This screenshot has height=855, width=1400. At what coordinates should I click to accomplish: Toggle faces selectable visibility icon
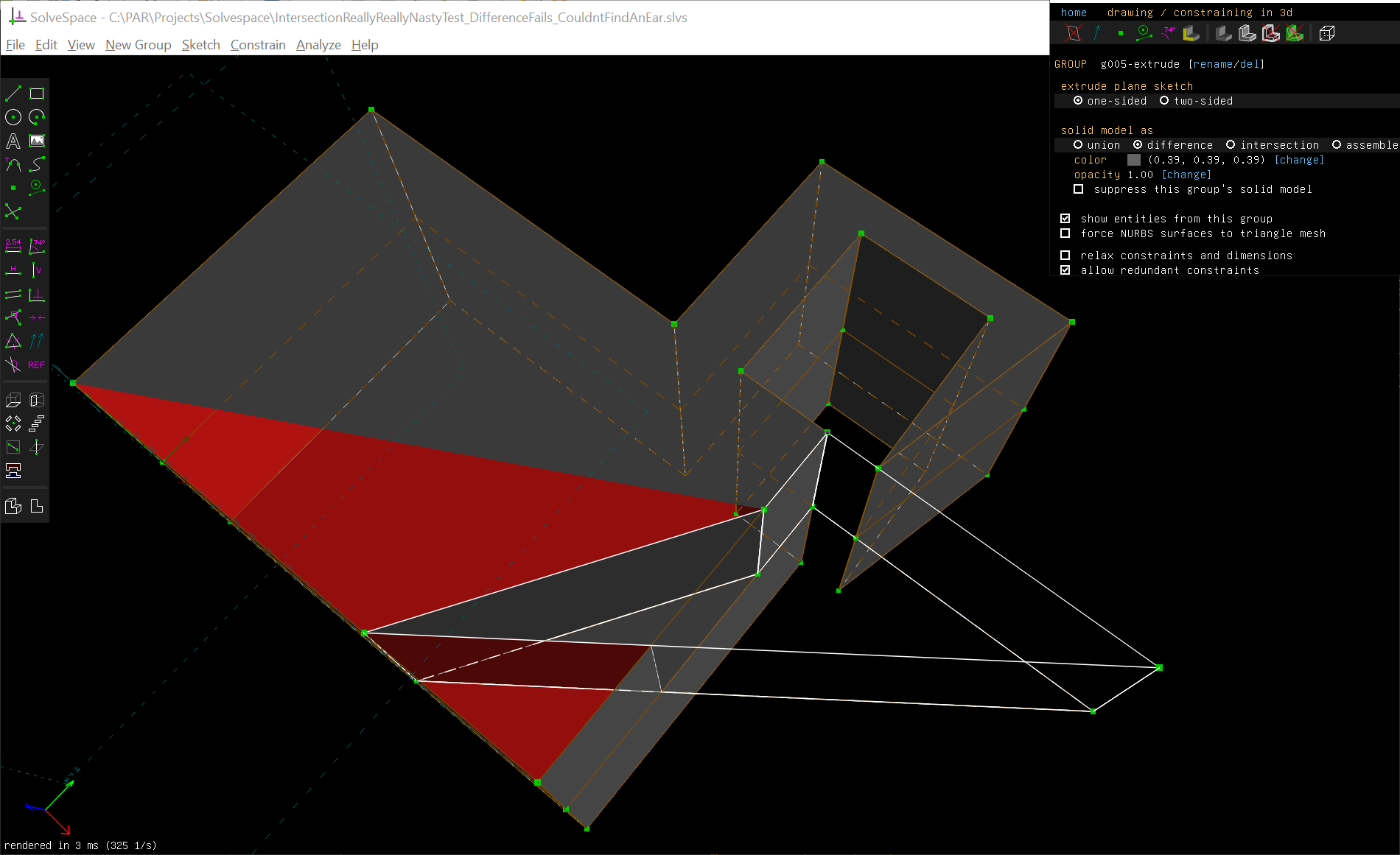click(x=1191, y=33)
